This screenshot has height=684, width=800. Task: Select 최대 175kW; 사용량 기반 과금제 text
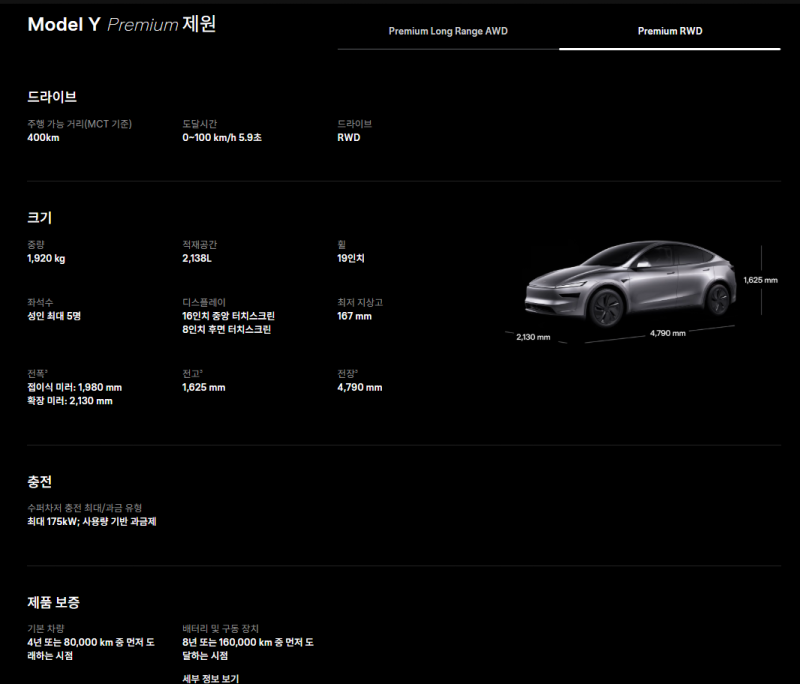pyautogui.click(x=92, y=522)
